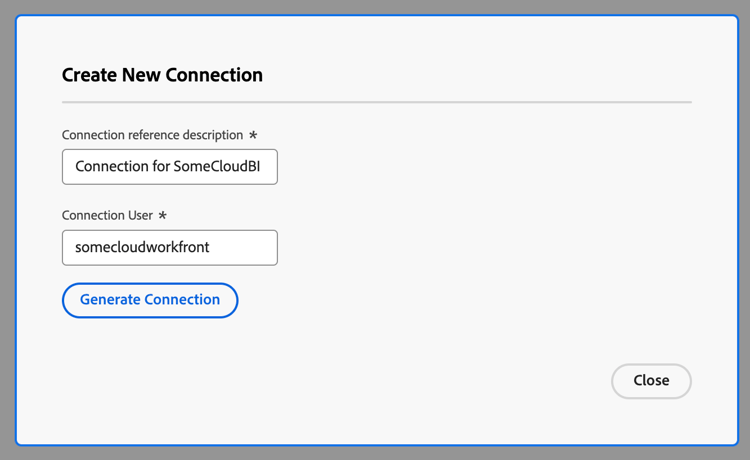Screen dimensions: 750x460
Task: Close the Create New Connection dialog
Action: pyautogui.click(x=651, y=381)
